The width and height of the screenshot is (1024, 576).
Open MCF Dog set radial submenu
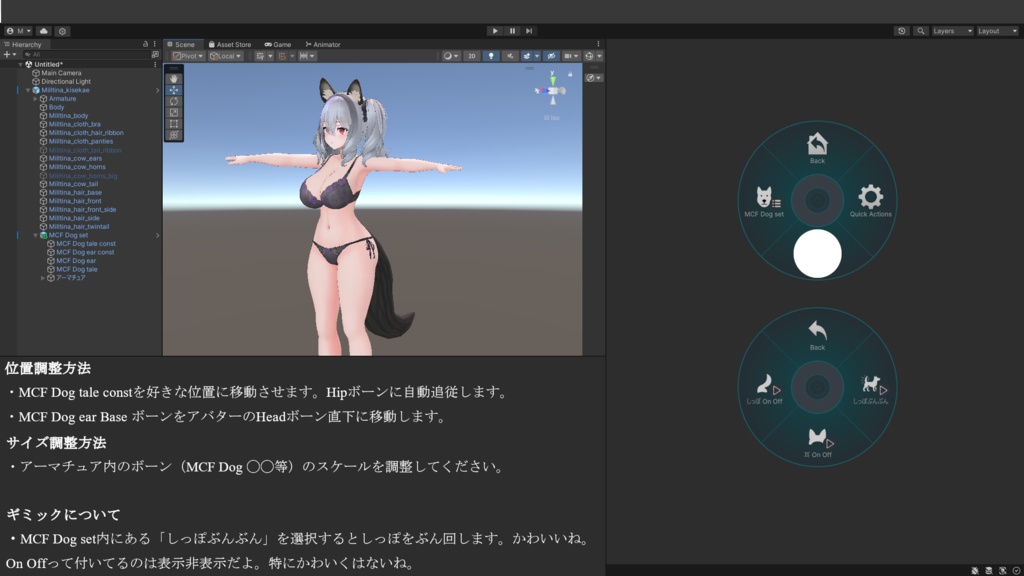coord(763,202)
